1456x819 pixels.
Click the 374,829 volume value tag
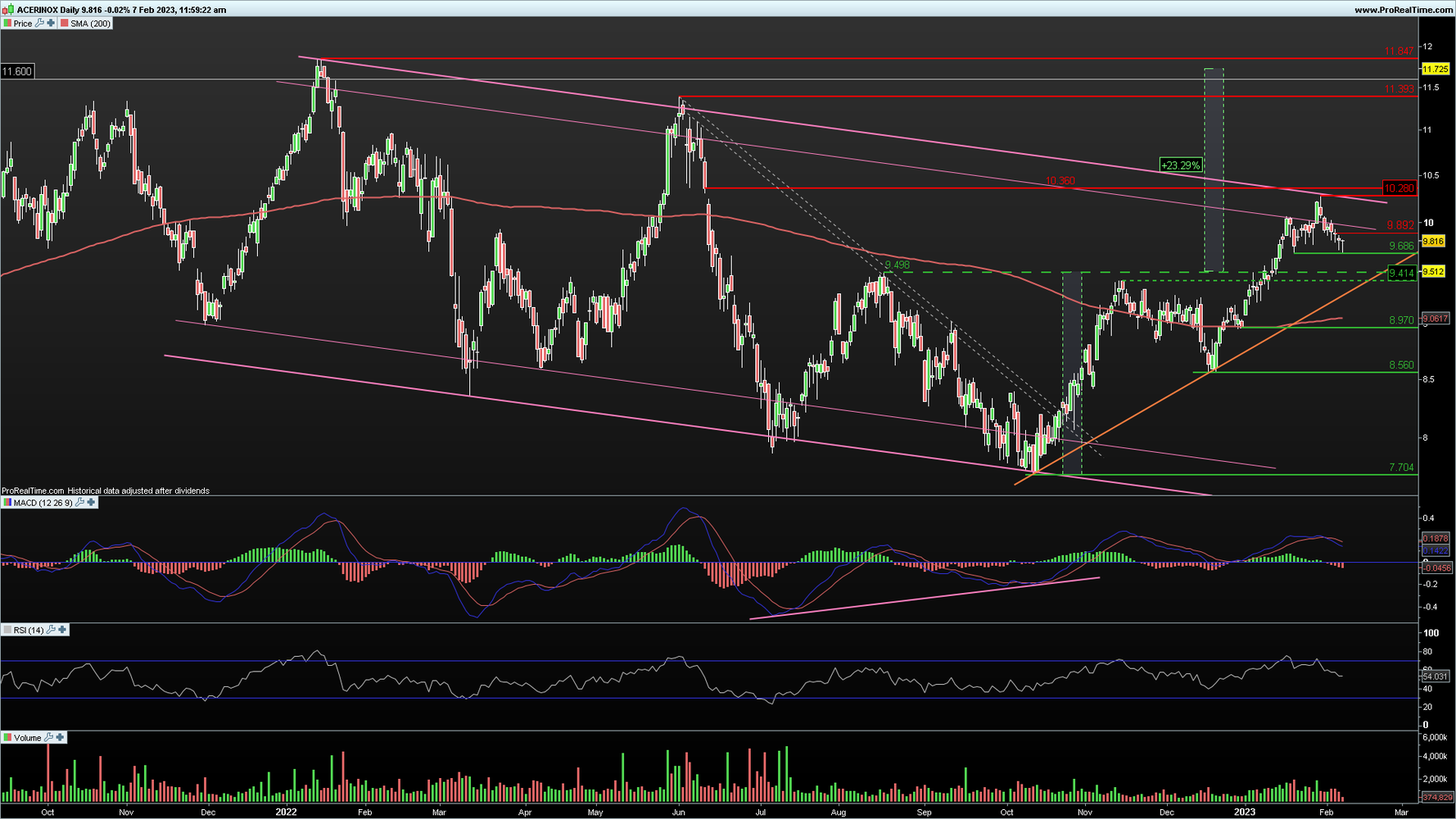pos(1437,797)
